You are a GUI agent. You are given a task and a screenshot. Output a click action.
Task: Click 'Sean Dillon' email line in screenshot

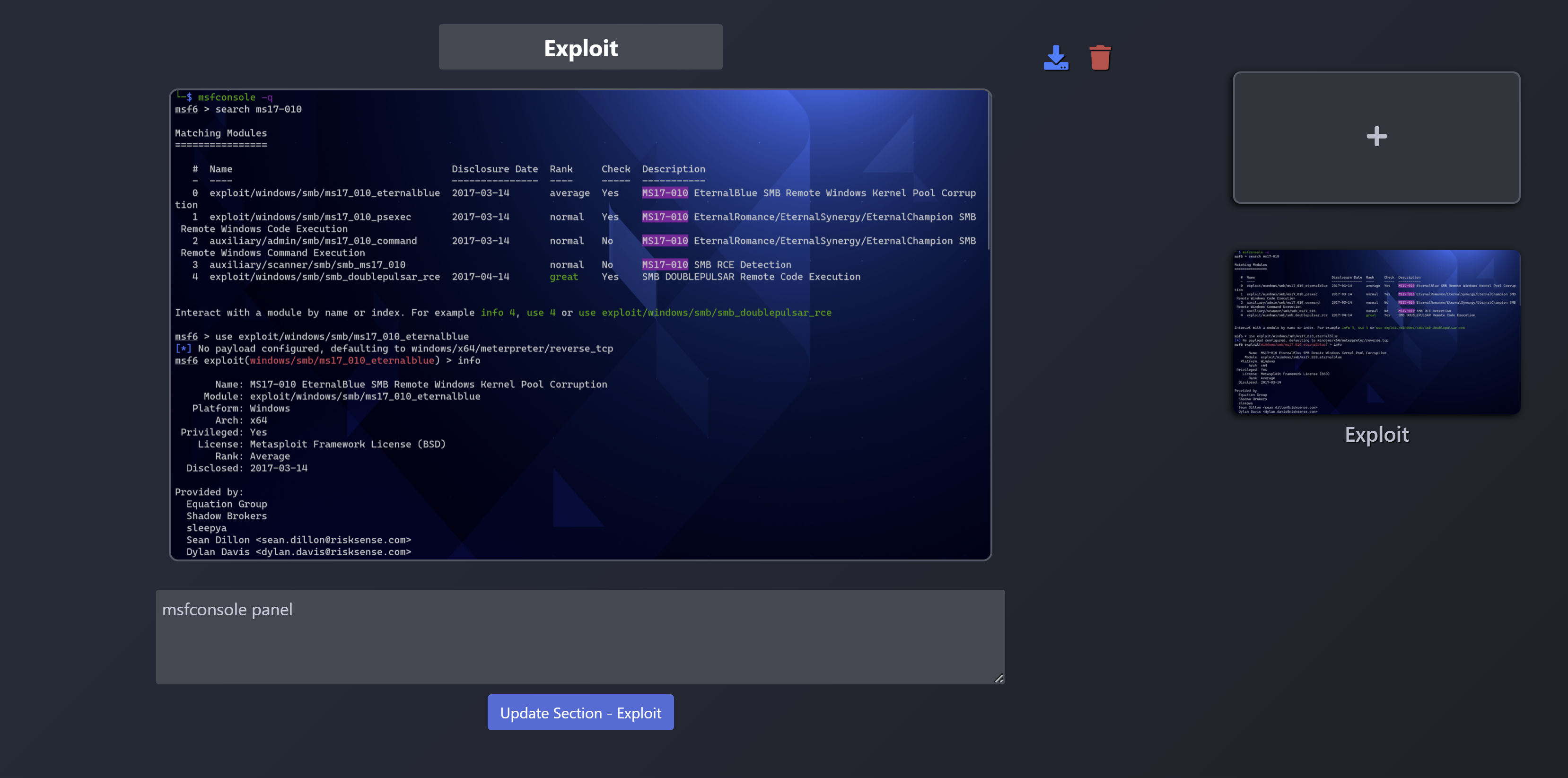298,540
